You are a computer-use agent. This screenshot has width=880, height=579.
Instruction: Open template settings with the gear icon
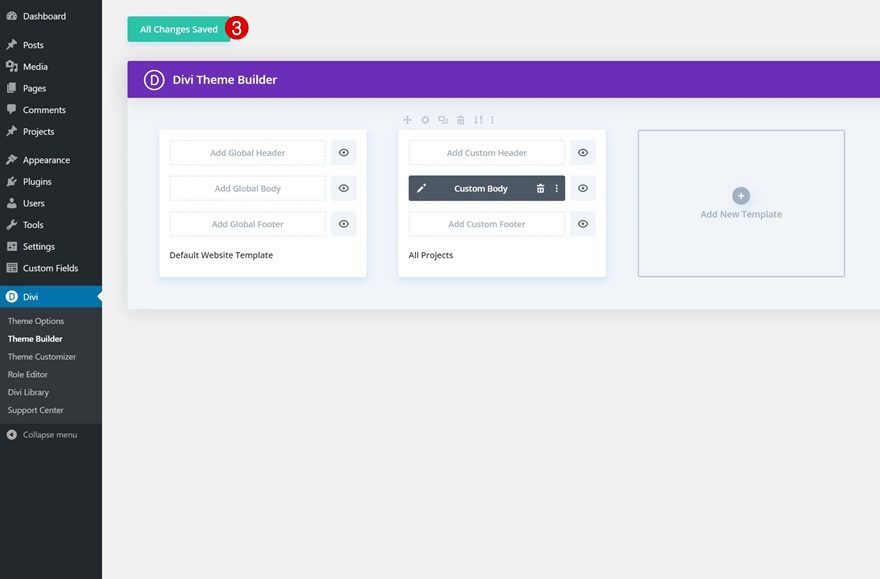tap(424, 119)
